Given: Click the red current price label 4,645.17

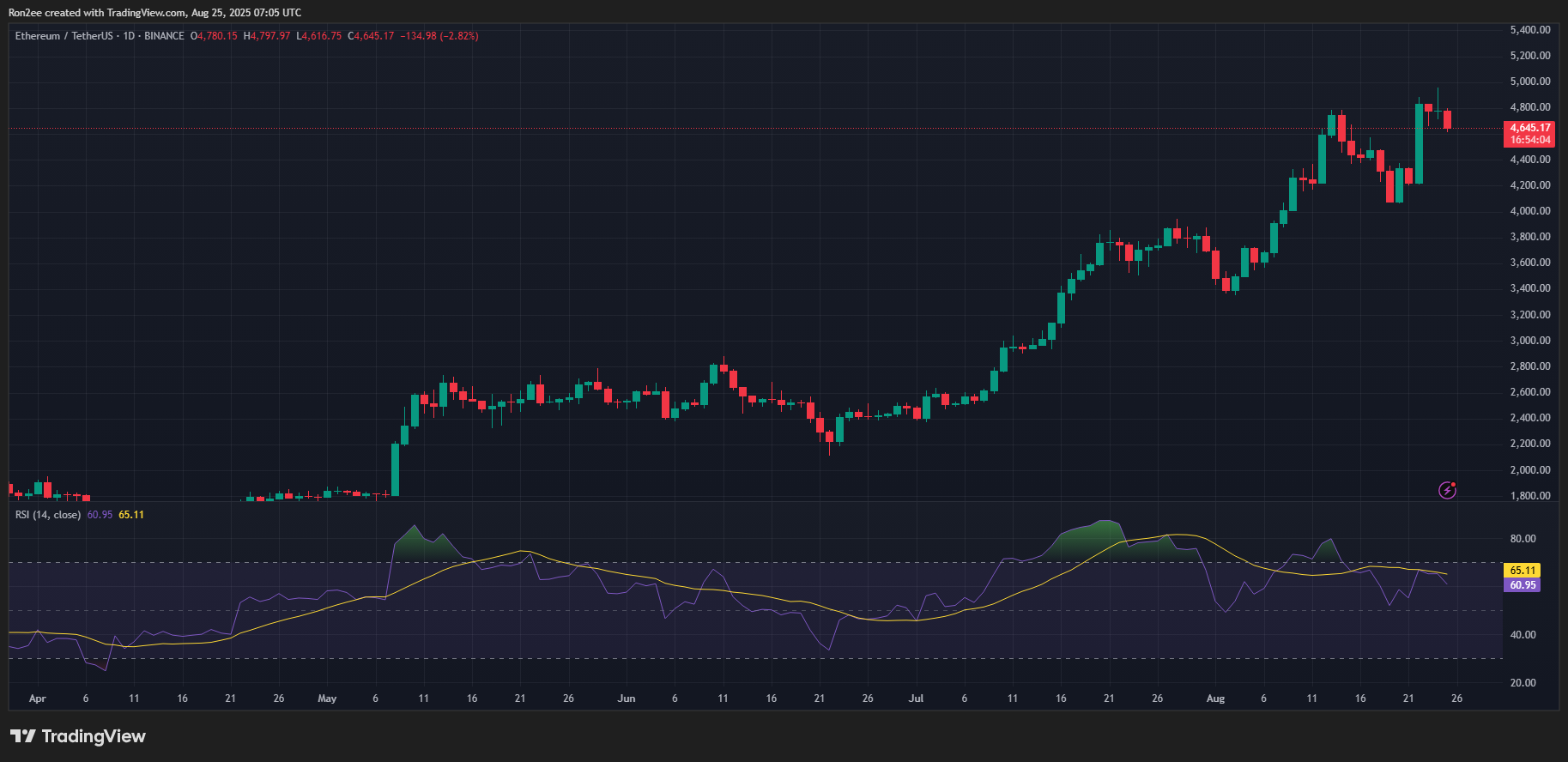Looking at the screenshot, I should pyautogui.click(x=1529, y=128).
